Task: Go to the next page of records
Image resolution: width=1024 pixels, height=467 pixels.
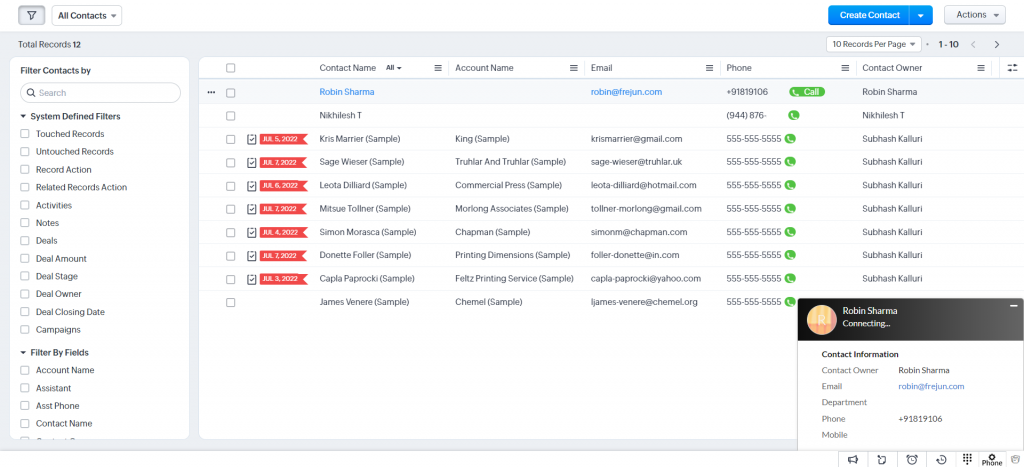Action: [x=997, y=44]
